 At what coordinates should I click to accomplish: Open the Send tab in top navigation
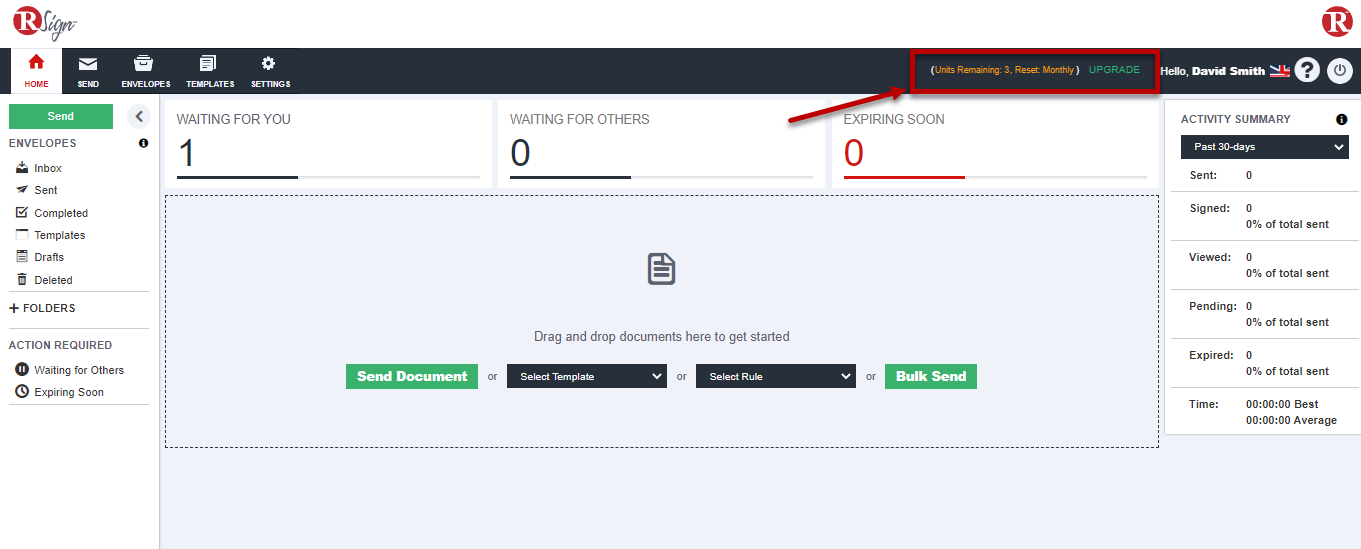click(88, 71)
